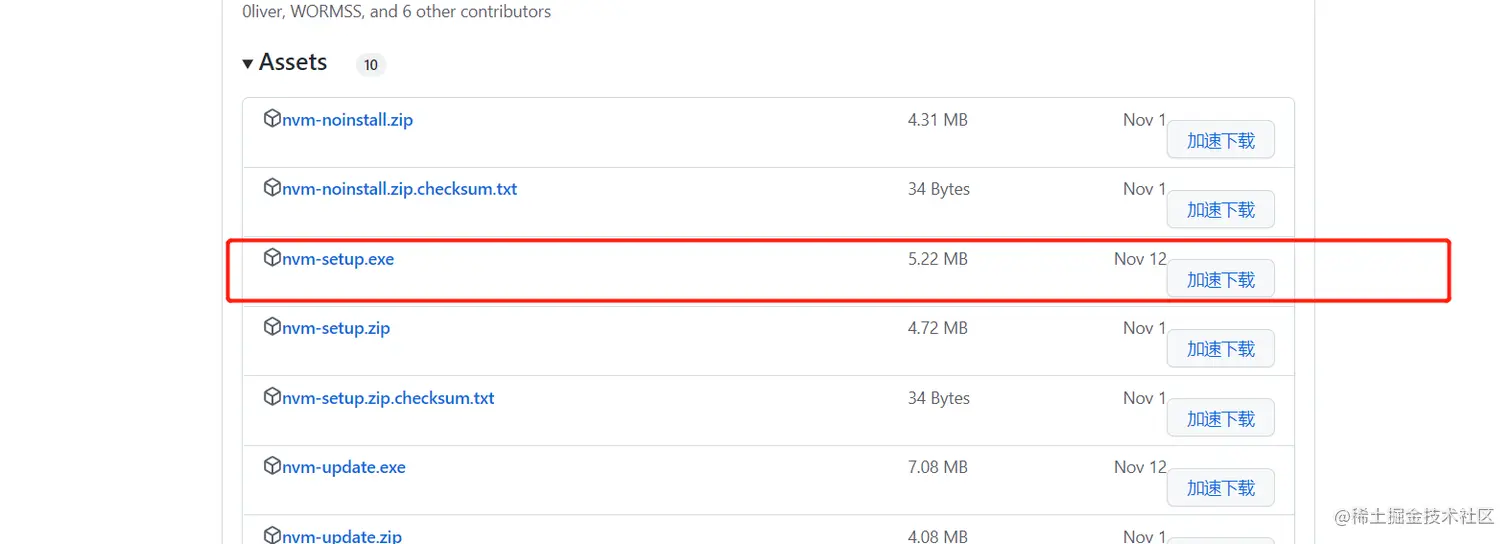
Task: Collapse the Assets section triangle
Action: pos(248,63)
